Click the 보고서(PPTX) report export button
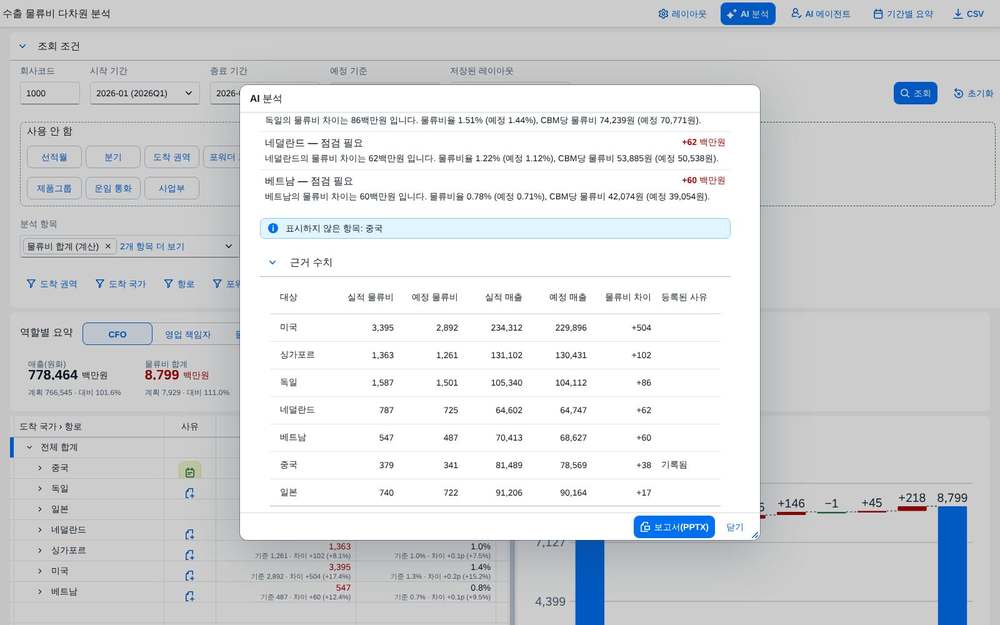The height and width of the screenshot is (625, 1000). tap(674, 527)
